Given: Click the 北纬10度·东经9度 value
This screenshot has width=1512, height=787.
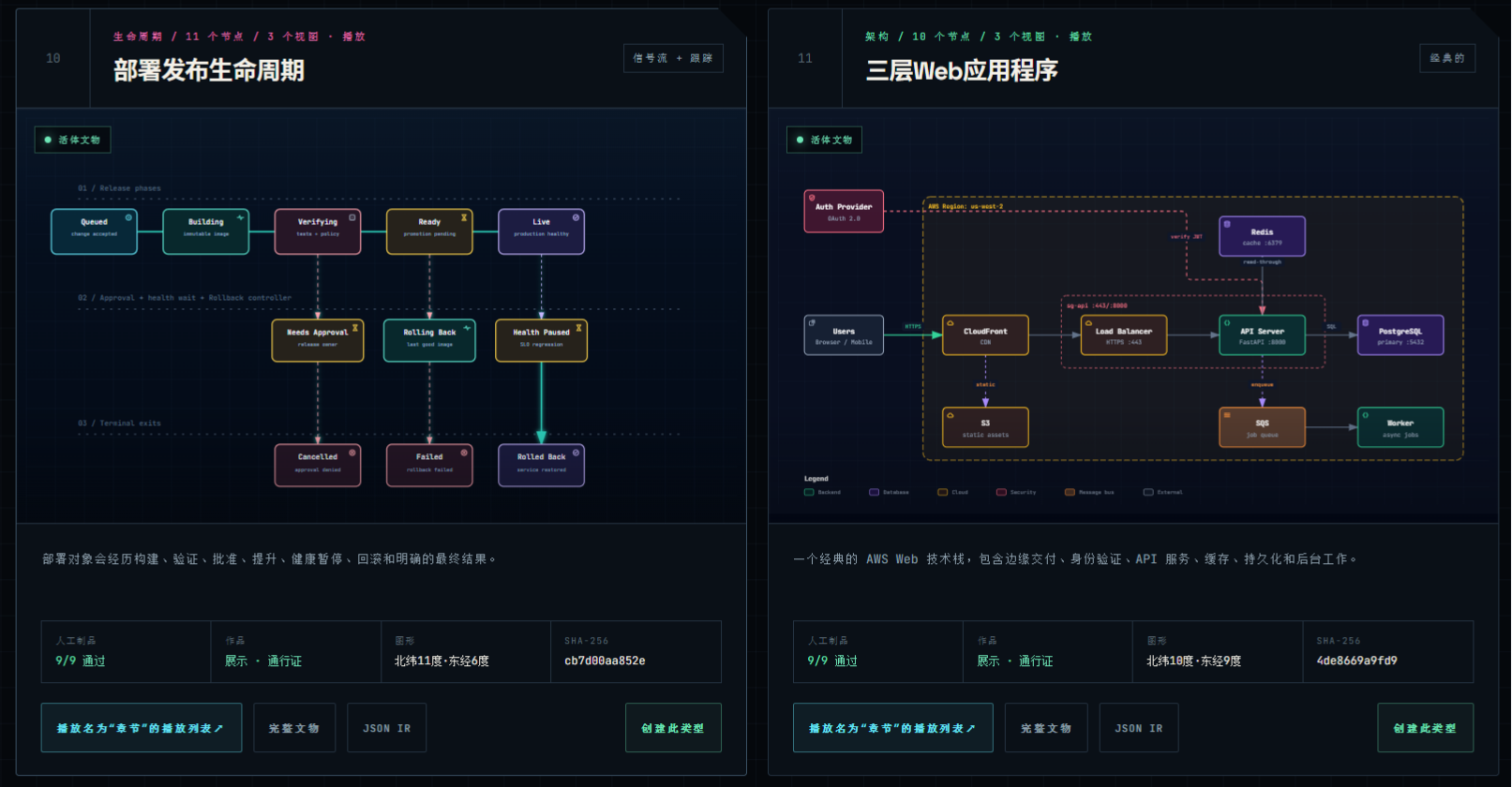Looking at the screenshot, I should tap(1193, 661).
